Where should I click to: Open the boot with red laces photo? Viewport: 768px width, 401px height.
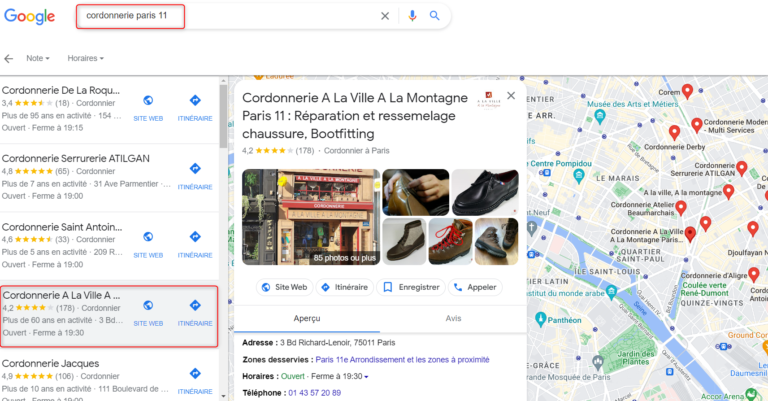[x=450, y=241]
